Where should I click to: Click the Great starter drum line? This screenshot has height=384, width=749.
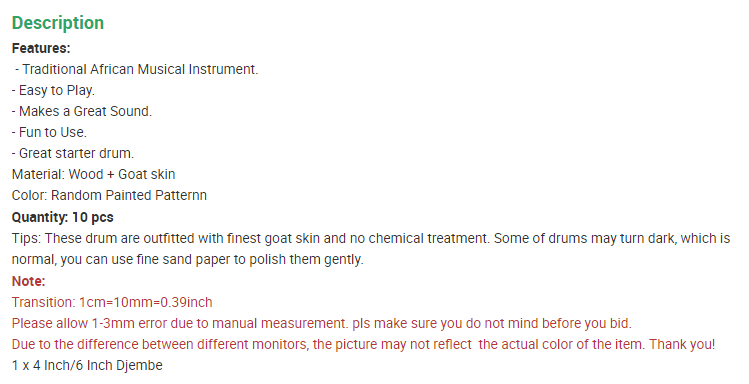(x=73, y=153)
